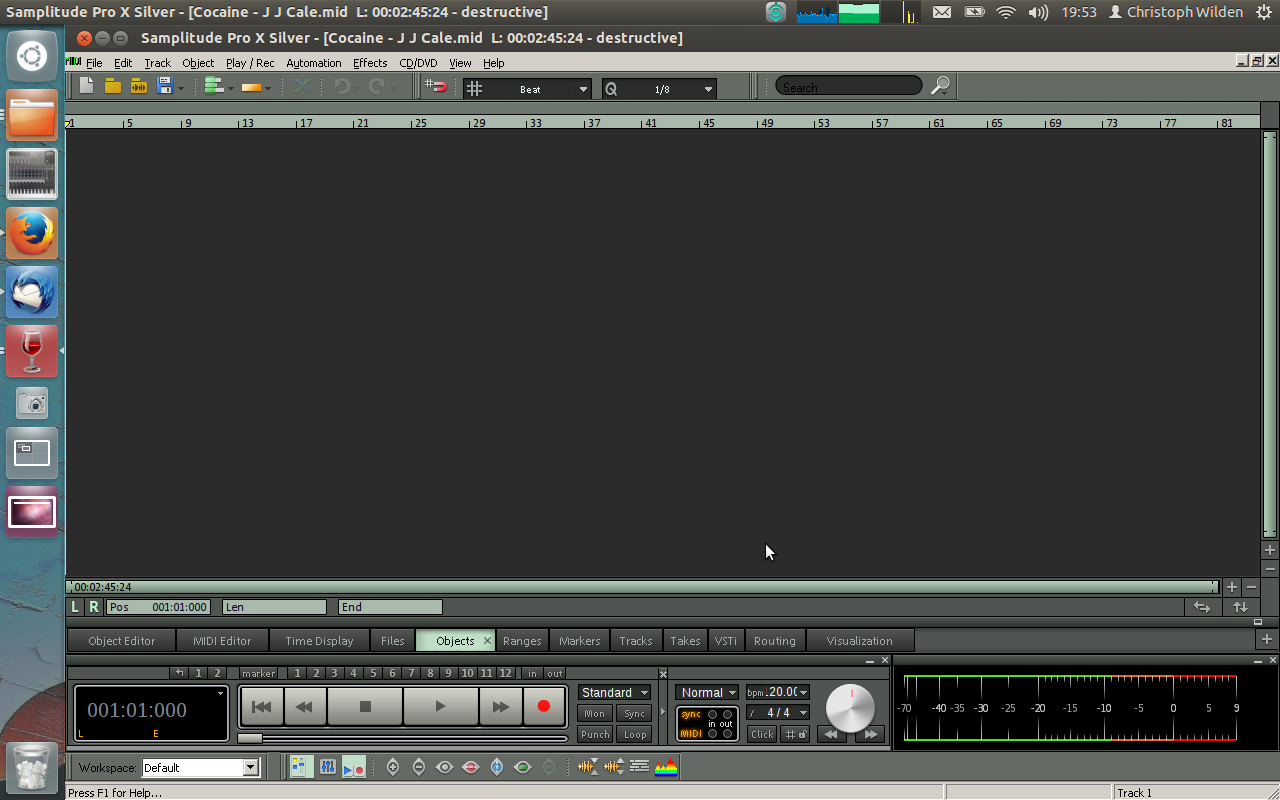Image resolution: width=1280 pixels, height=800 pixels.
Task: Open the Effects menu
Action: pos(370,63)
